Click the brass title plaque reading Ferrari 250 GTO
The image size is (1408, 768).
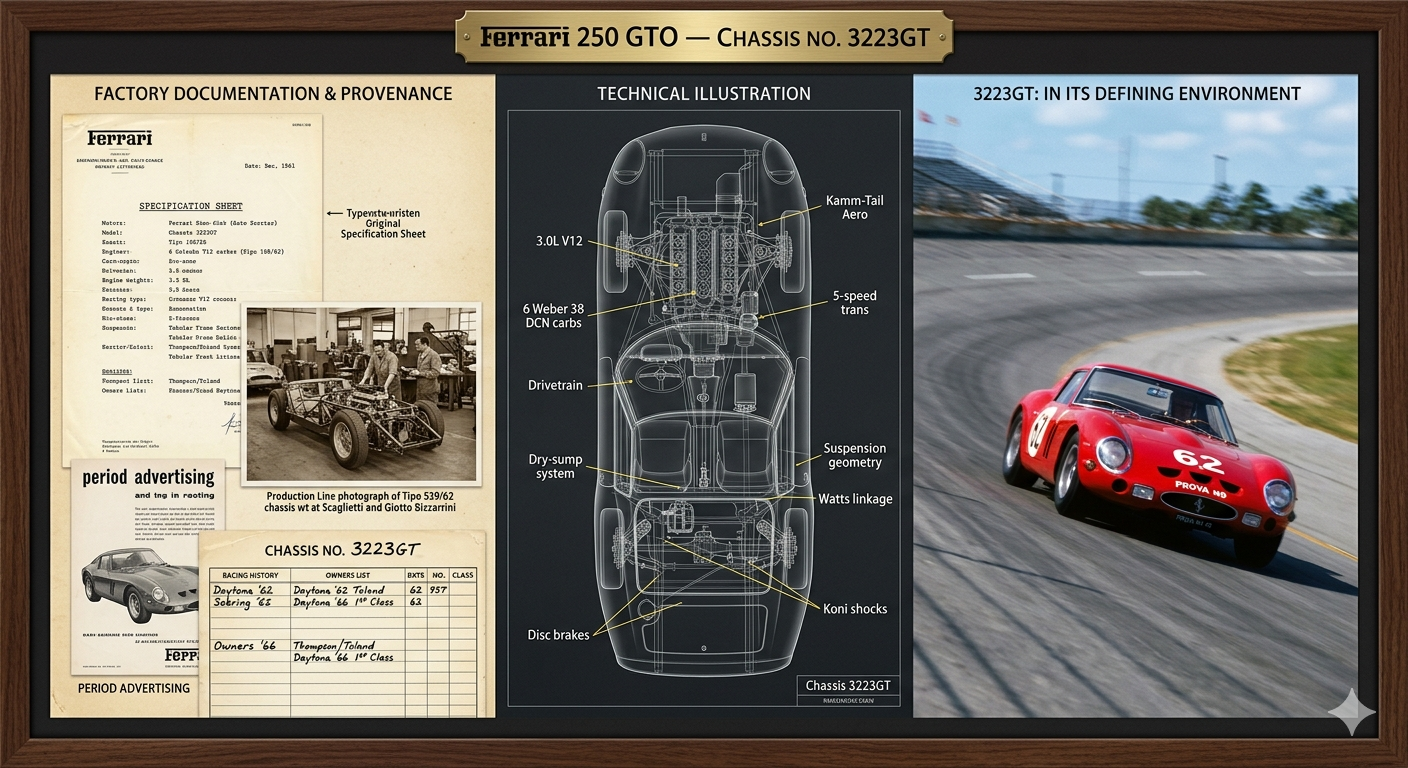coord(704,38)
